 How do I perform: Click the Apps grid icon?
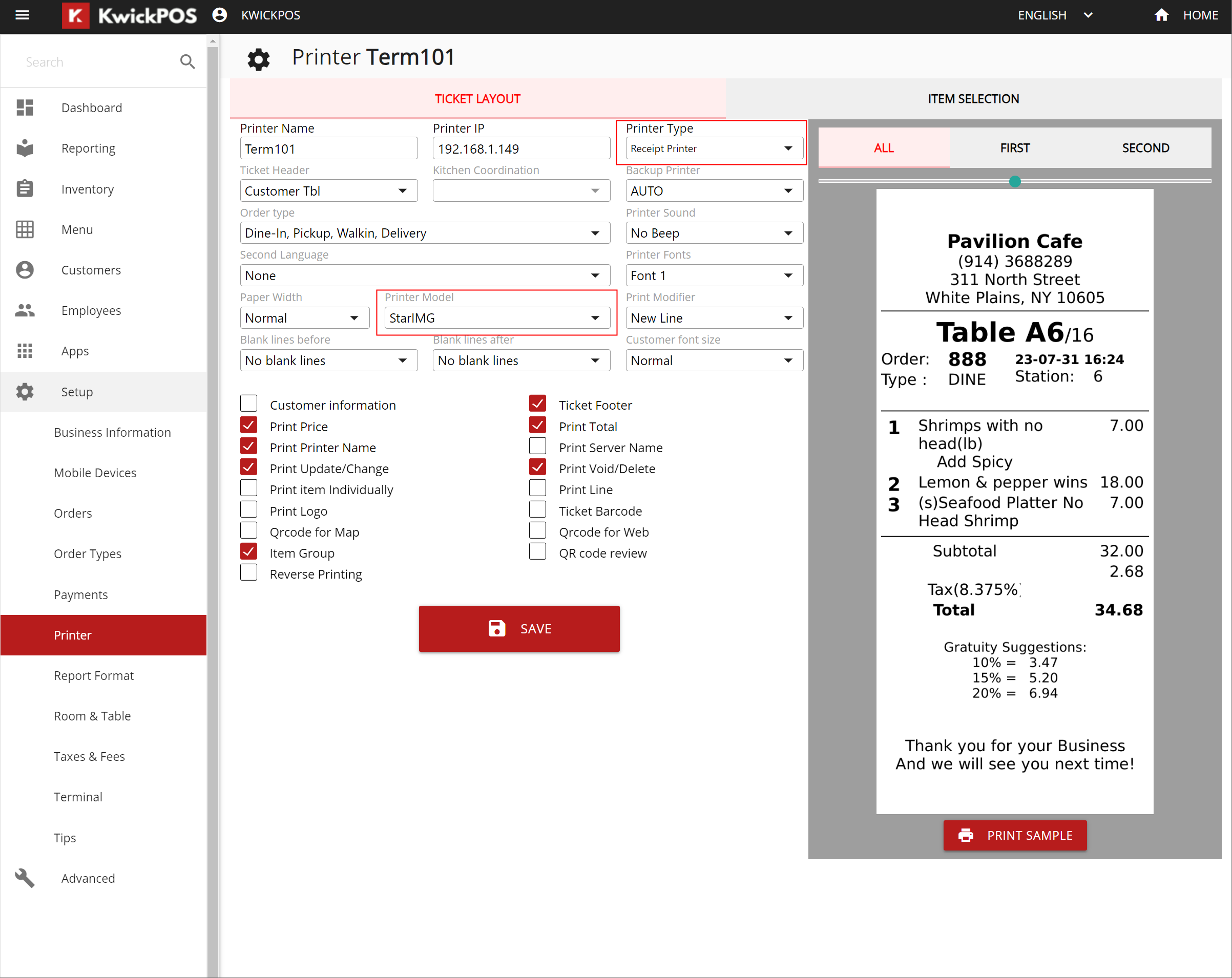(x=25, y=351)
